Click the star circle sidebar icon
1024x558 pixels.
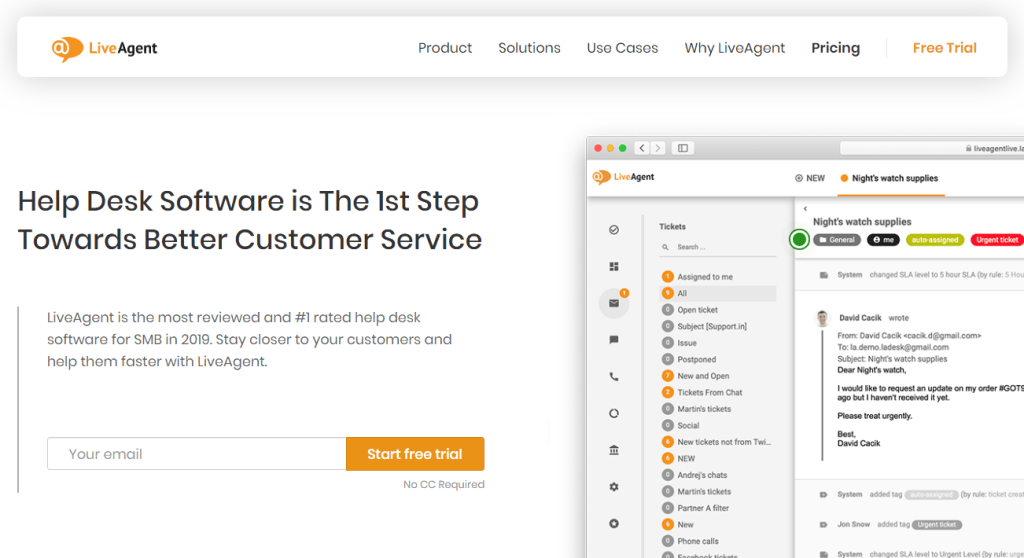pyautogui.click(x=614, y=523)
